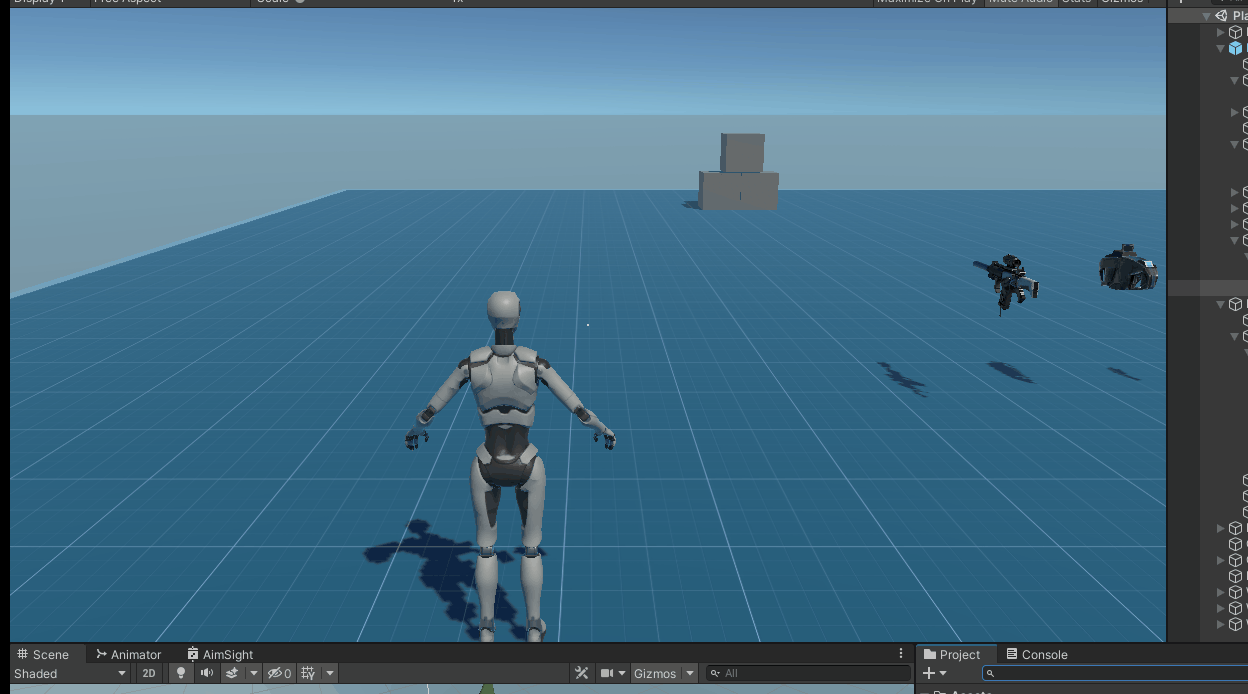Open the grid settings dropdown arrow
Screen dimensions: 1248x694
330,673
